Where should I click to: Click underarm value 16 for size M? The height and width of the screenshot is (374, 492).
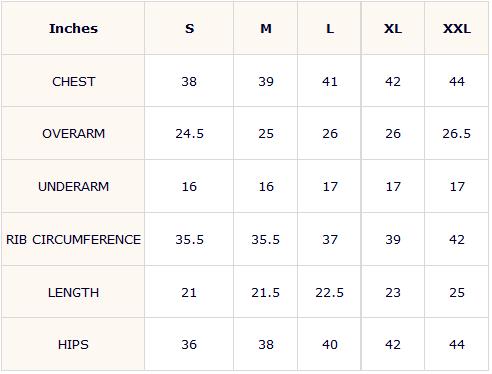click(266, 186)
